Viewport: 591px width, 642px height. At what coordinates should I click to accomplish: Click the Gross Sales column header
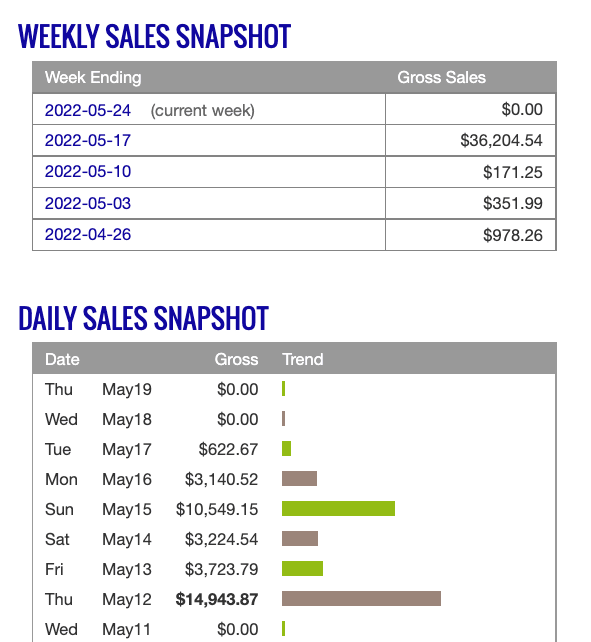pos(442,77)
